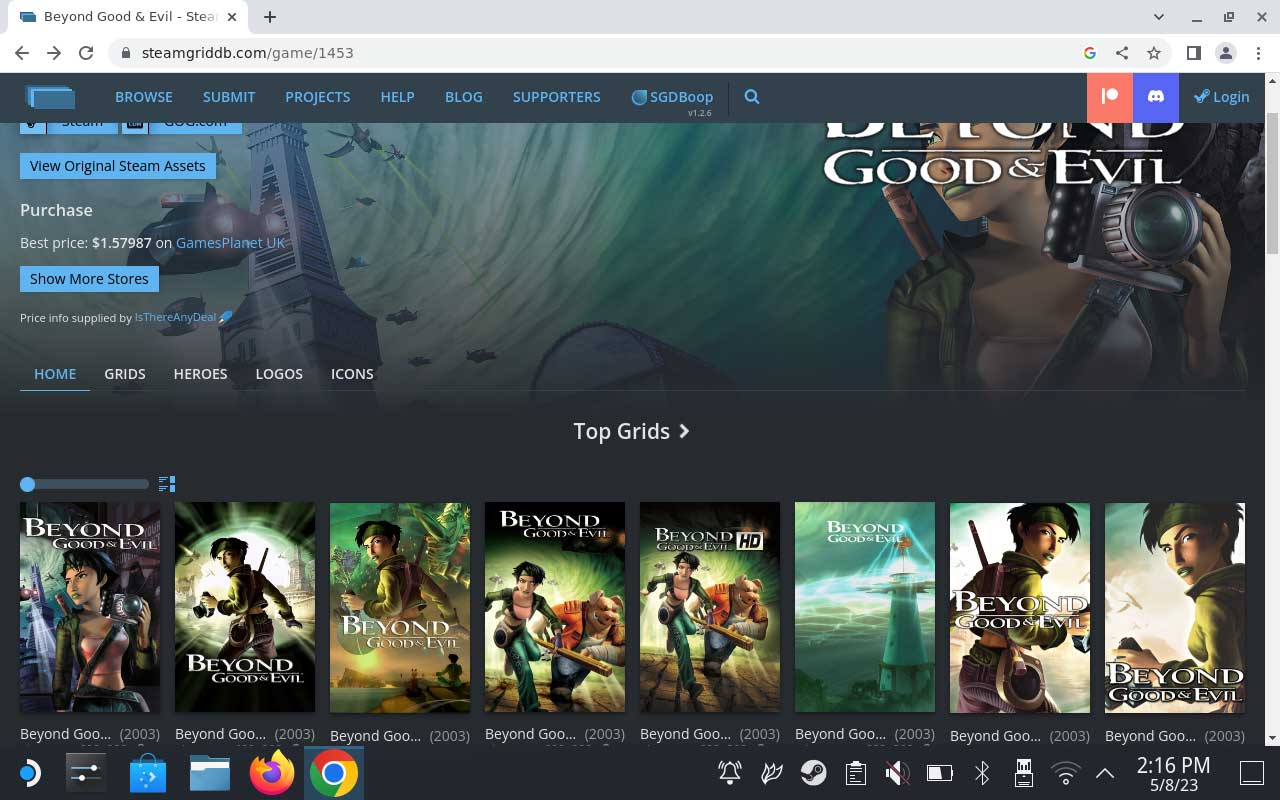Open Chrome's three-dot menu

pos(1257,53)
